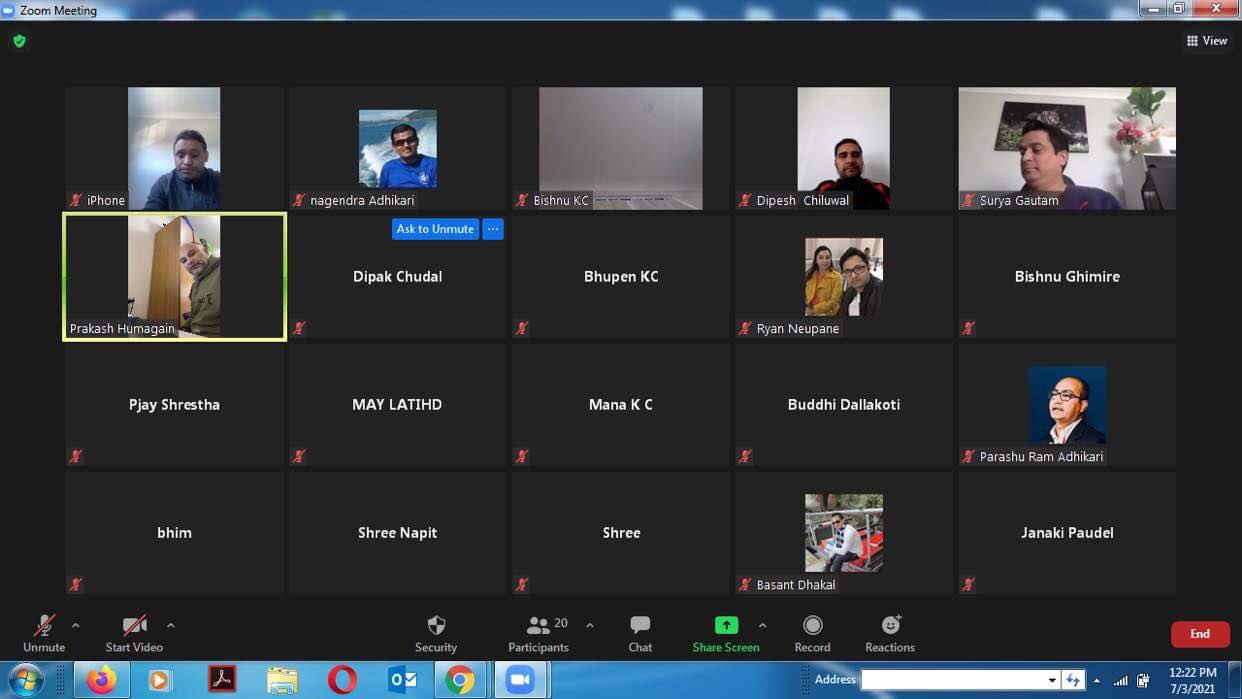Click the red End meeting button
The height and width of the screenshot is (699, 1242).
[1200, 634]
